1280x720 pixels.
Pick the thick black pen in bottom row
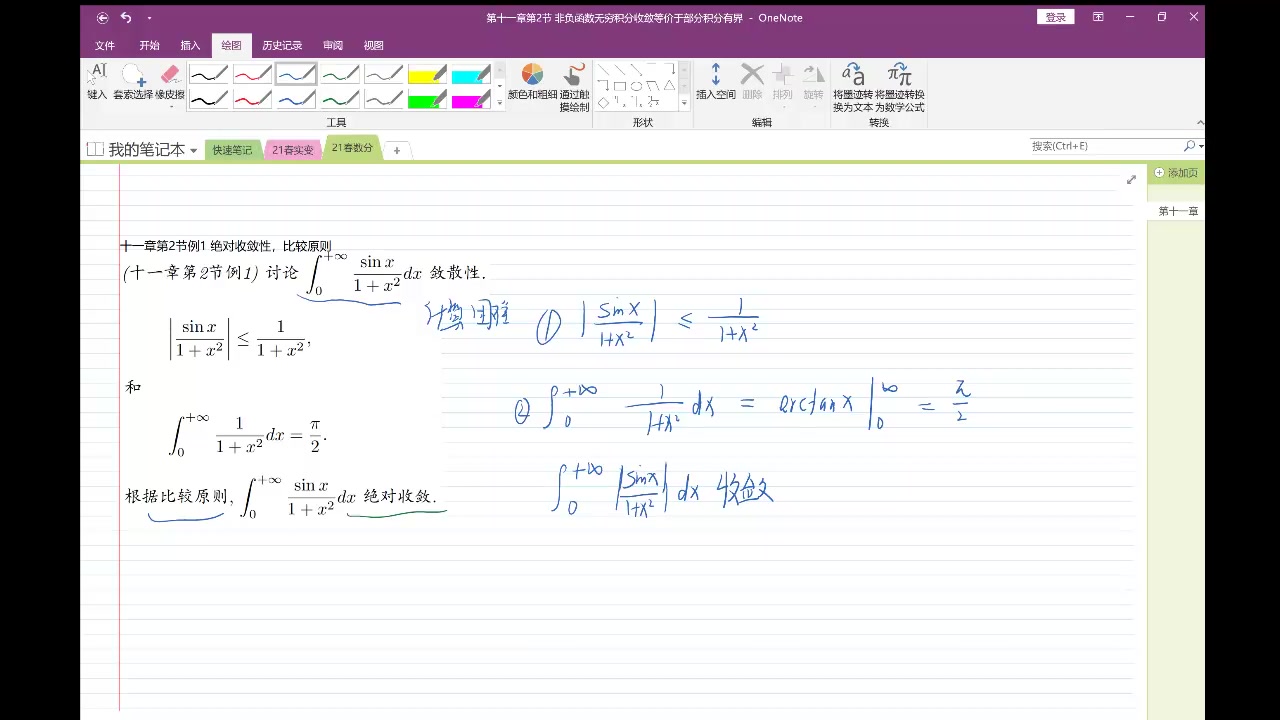tap(209, 98)
